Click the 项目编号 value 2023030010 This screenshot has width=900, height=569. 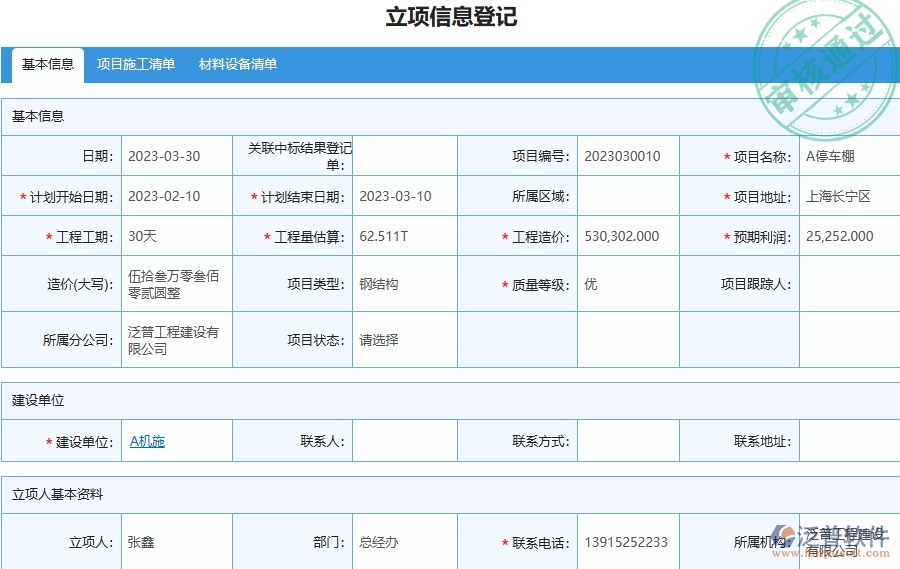coord(622,156)
